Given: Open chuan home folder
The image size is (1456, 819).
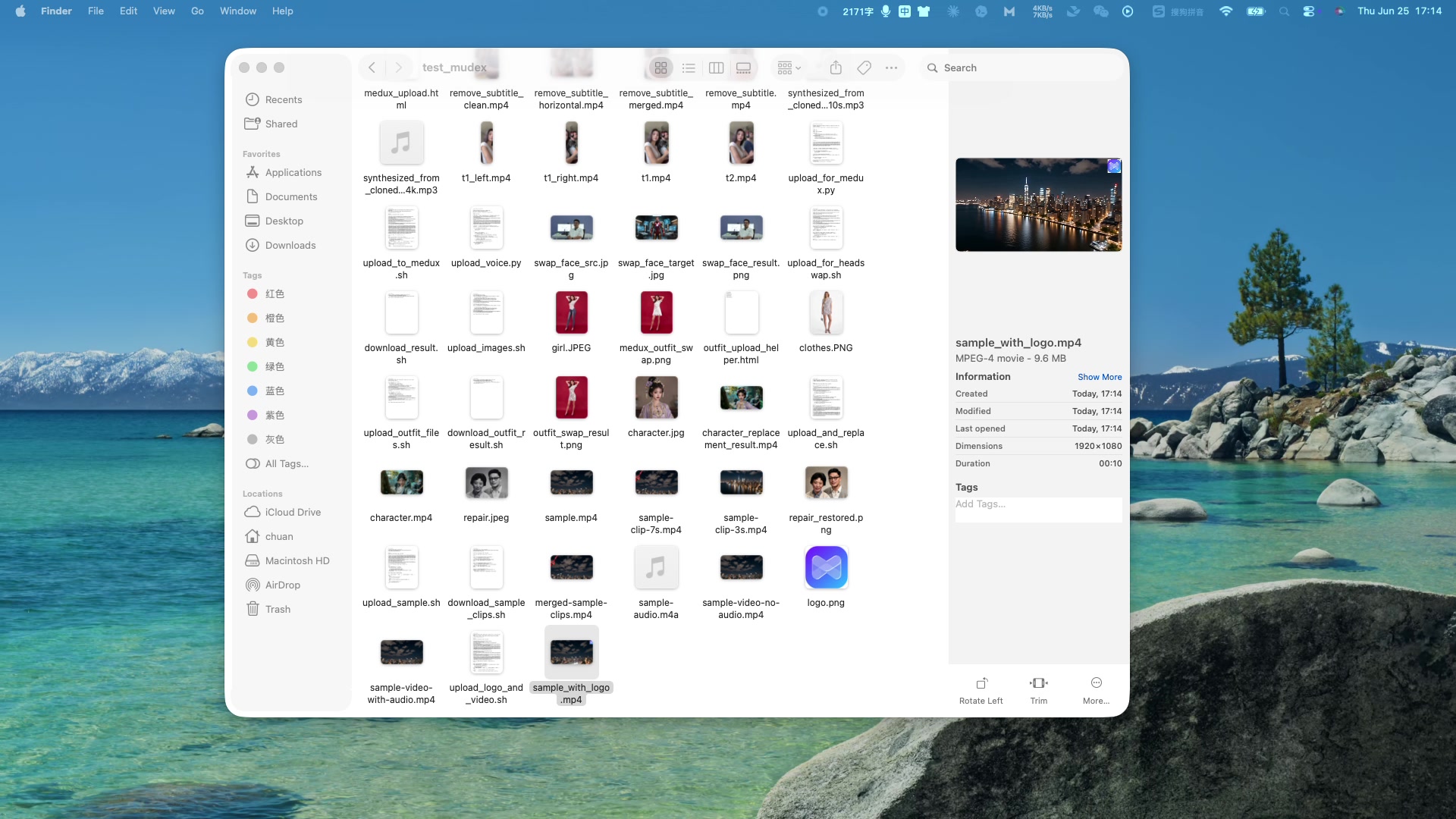Looking at the screenshot, I should pyautogui.click(x=291, y=537).
